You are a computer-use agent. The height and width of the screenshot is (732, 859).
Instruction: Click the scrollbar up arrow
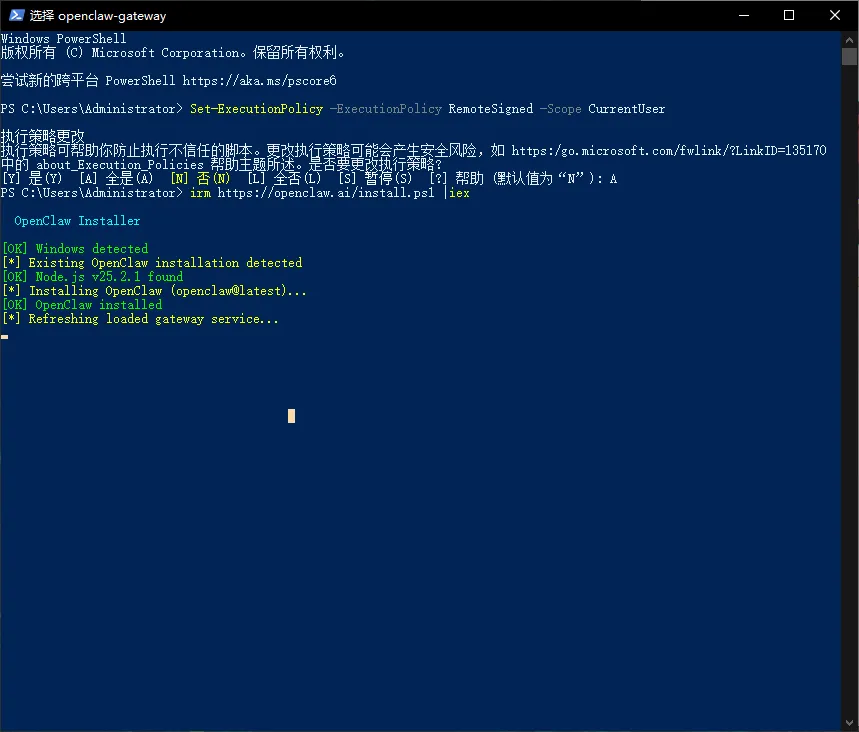(x=849, y=39)
